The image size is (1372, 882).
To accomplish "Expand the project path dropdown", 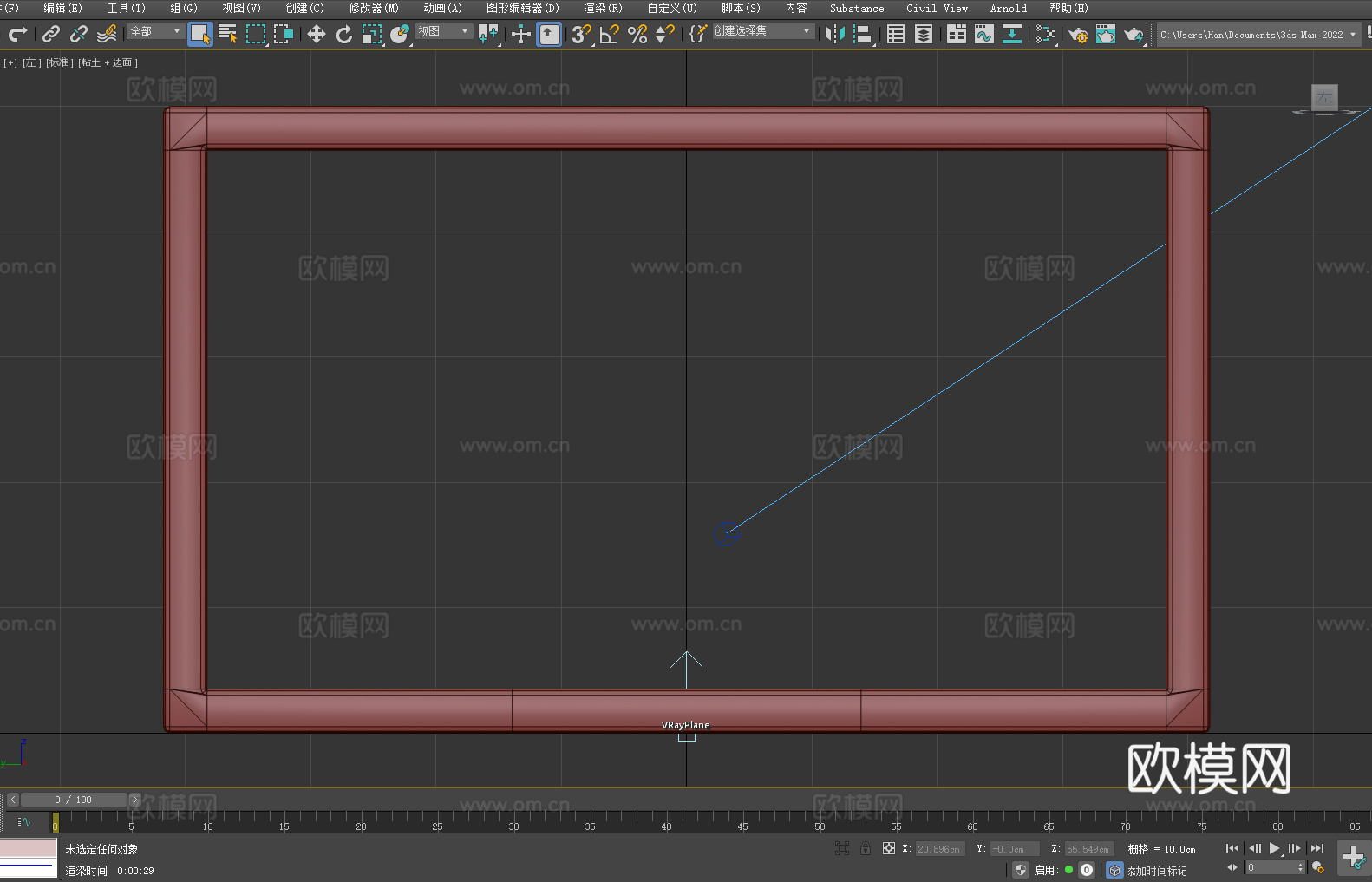I will click(1353, 35).
